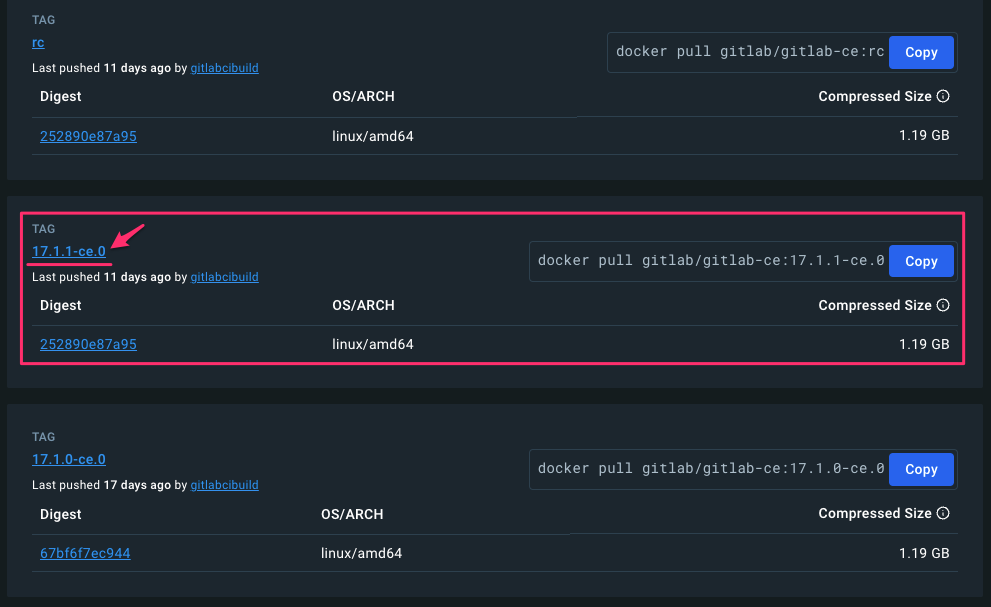
Task: Click the docker pull gitlab-ce:rc command field
Action: [750, 52]
